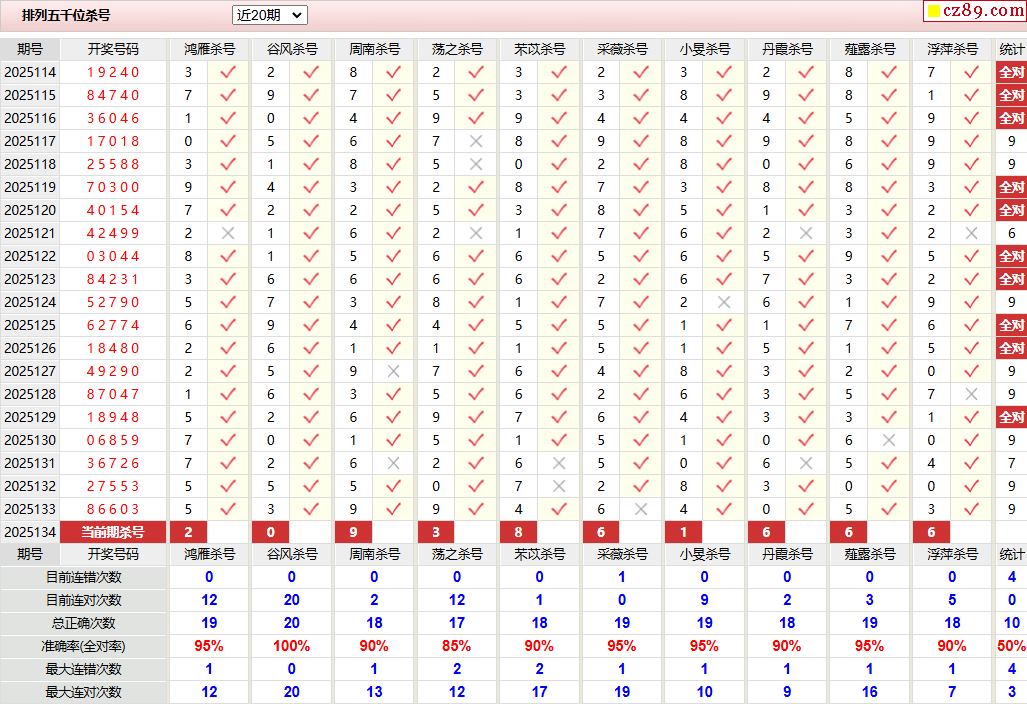Click the 期号 header in the top header row

(29, 49)
